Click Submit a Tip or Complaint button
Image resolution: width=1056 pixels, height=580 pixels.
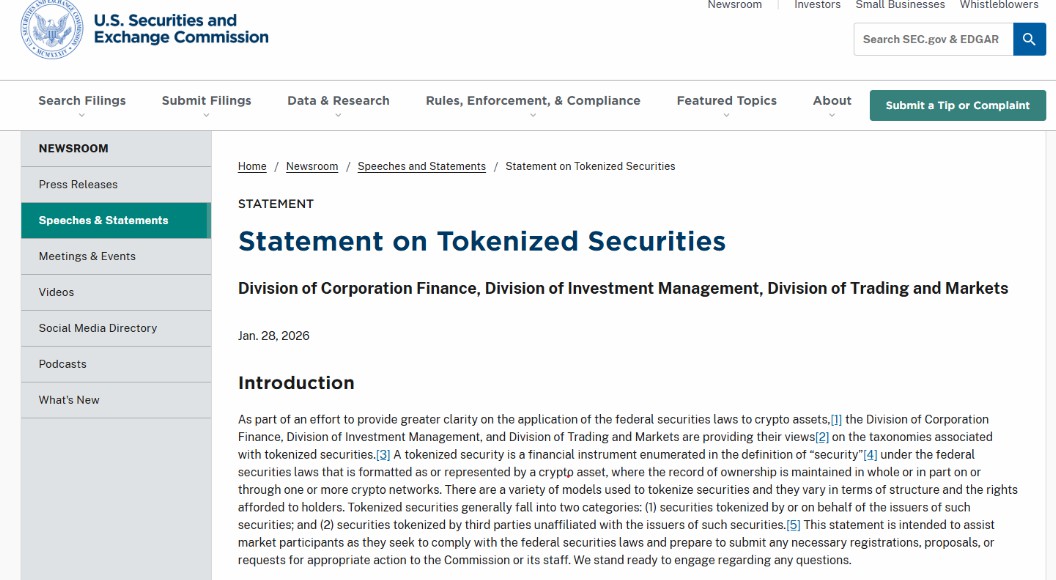click(x=958, y=105)
